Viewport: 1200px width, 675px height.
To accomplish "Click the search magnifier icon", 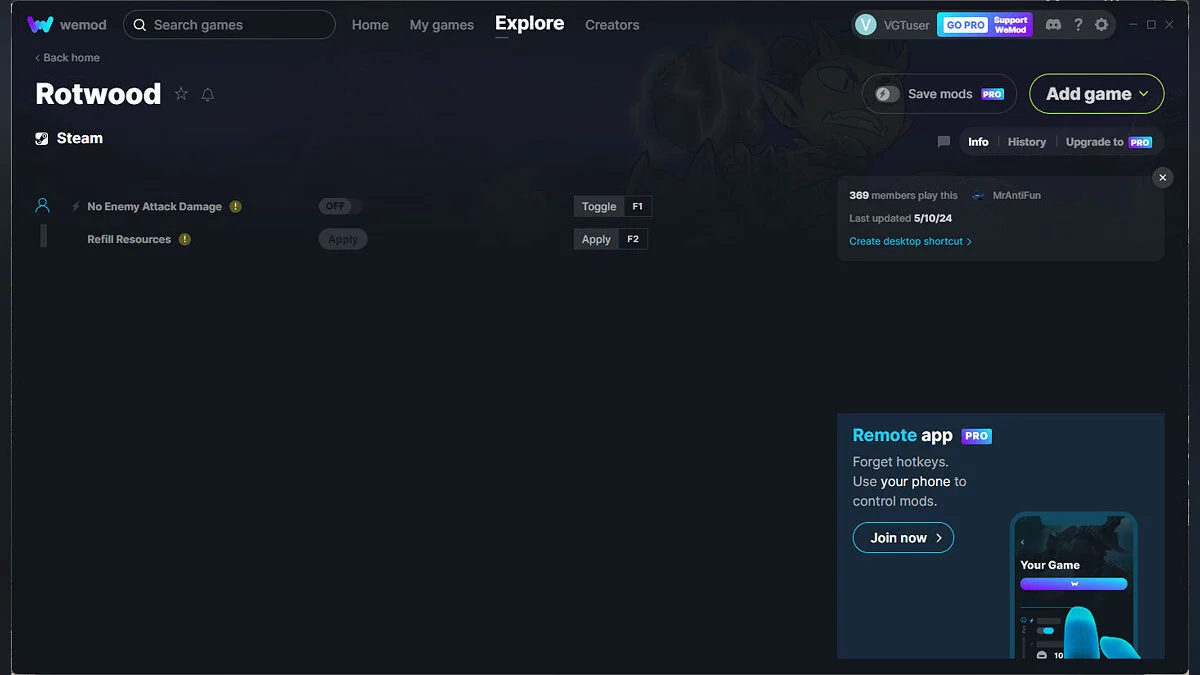I will (140, 25).
